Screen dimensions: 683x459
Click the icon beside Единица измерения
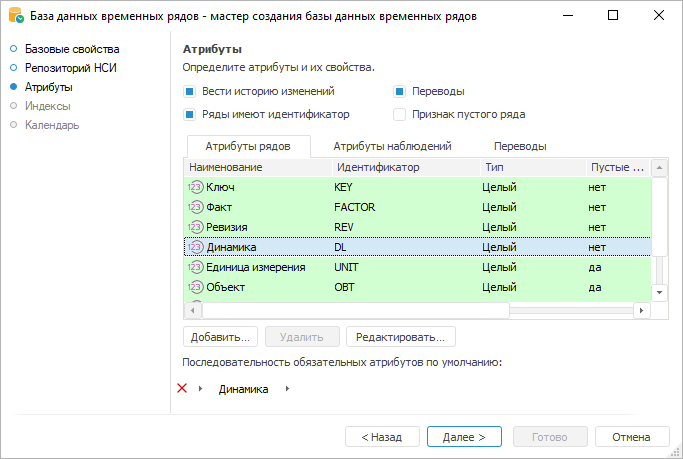[195, 267]
